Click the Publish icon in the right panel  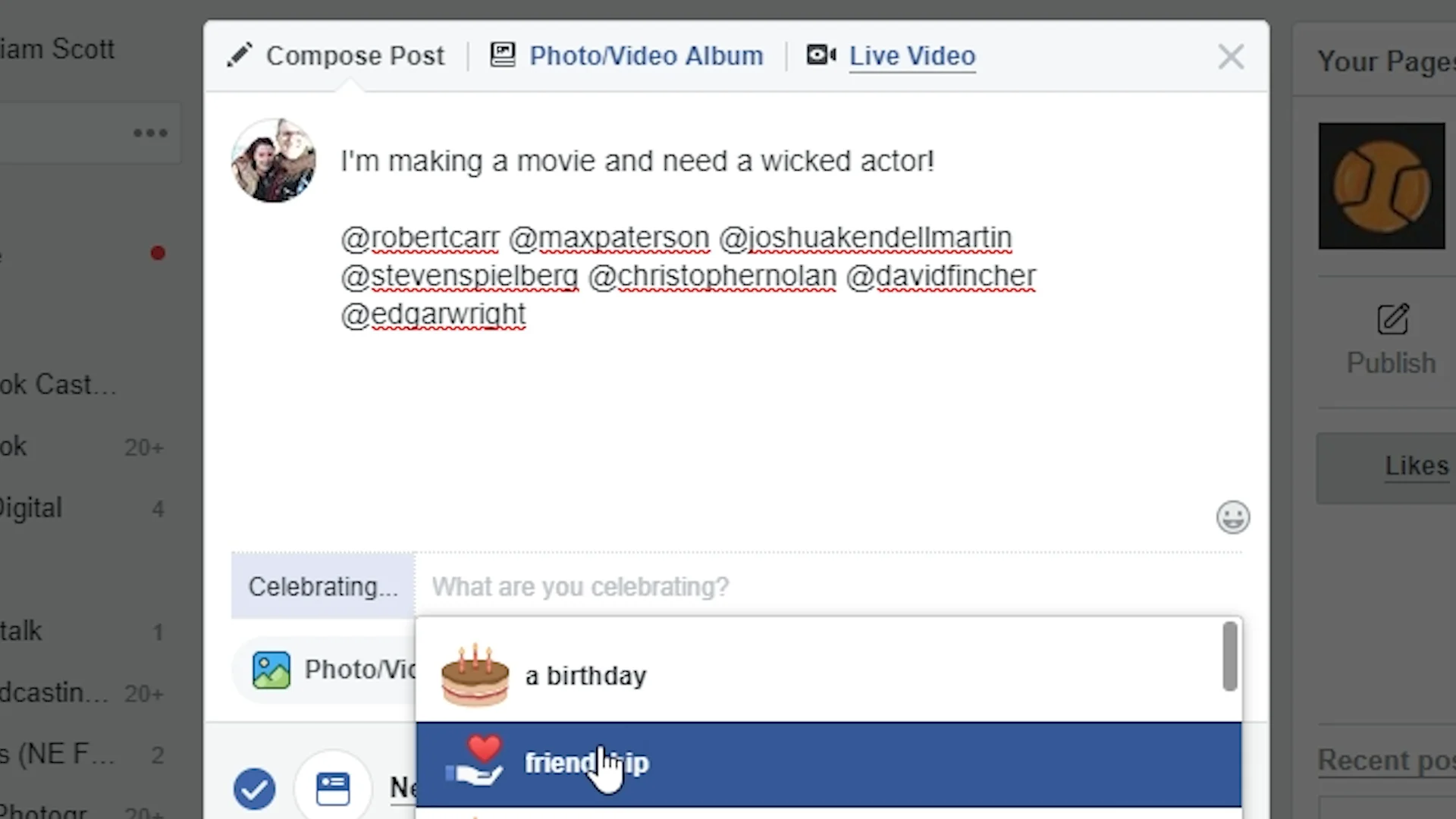pos(1393,319)
